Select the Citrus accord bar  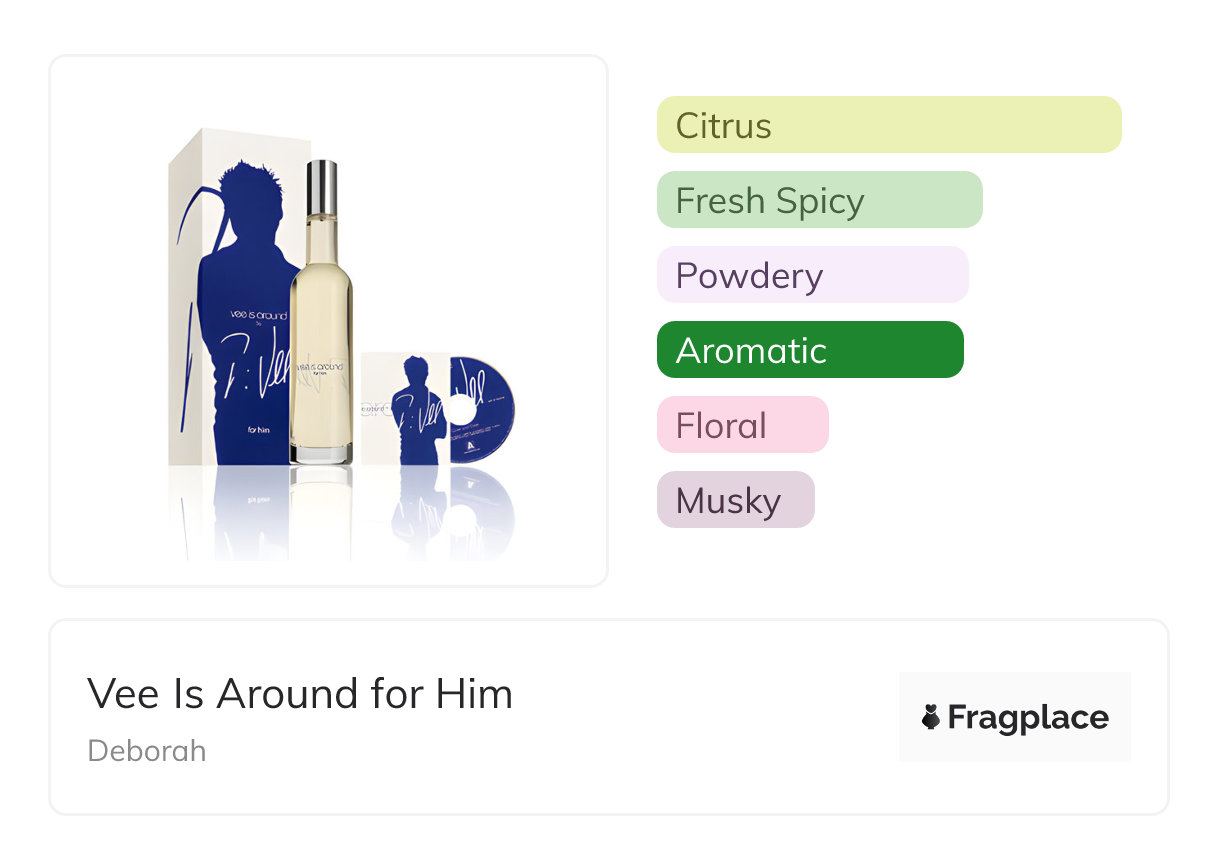click(x=889, y=125)
